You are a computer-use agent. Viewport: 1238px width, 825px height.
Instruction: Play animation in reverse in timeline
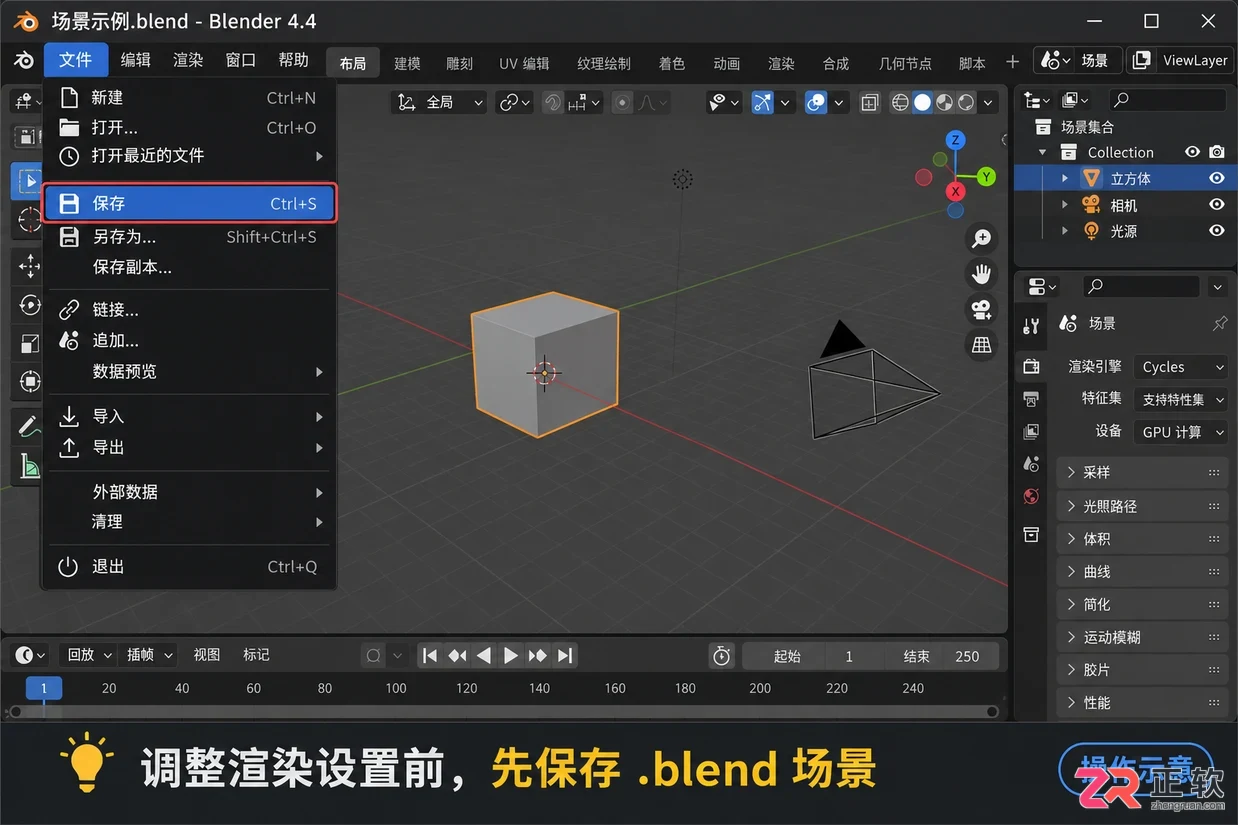(484, 656)
